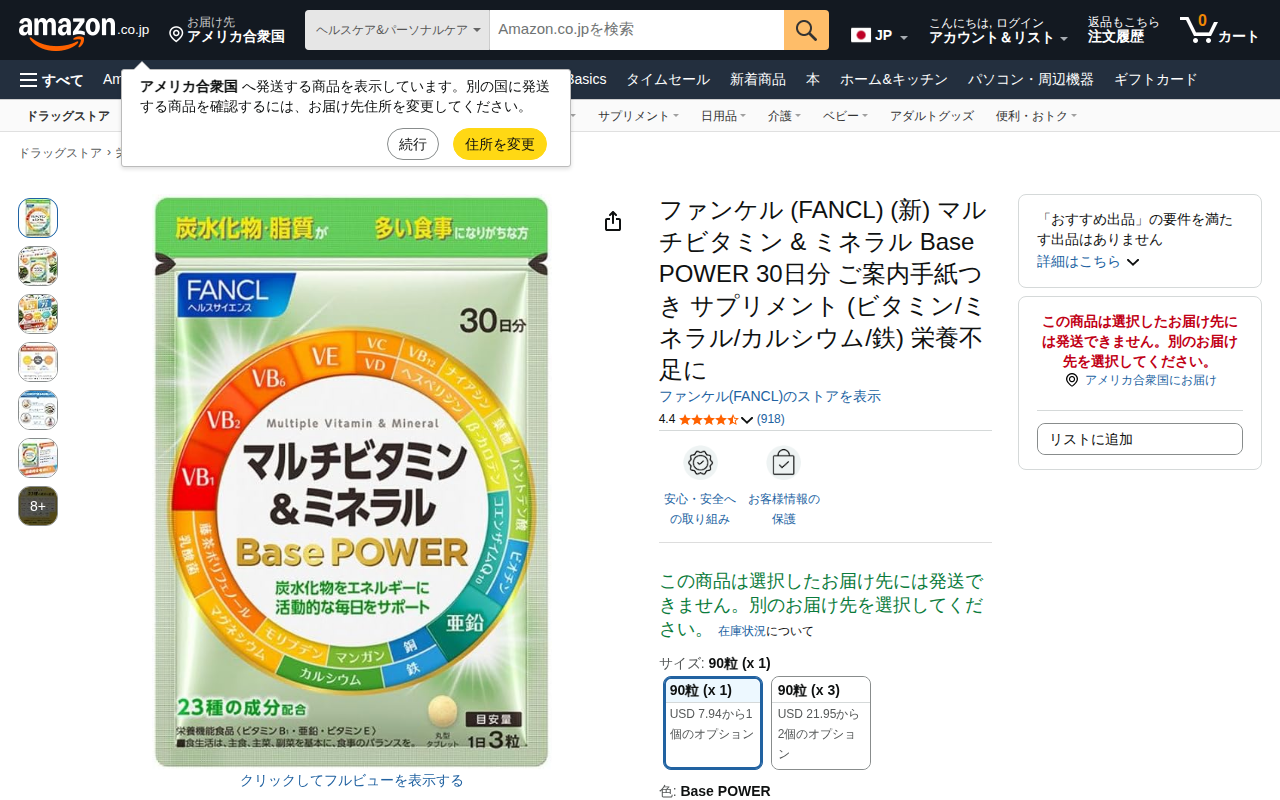
Task: Click the share icon beside the product image
Action: tap(613, 221)
